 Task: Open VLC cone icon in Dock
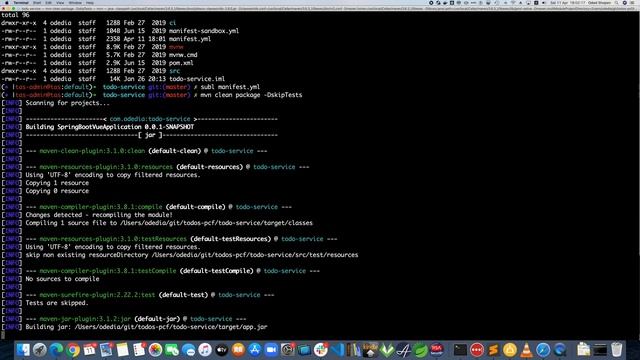[x=527, y=349]
